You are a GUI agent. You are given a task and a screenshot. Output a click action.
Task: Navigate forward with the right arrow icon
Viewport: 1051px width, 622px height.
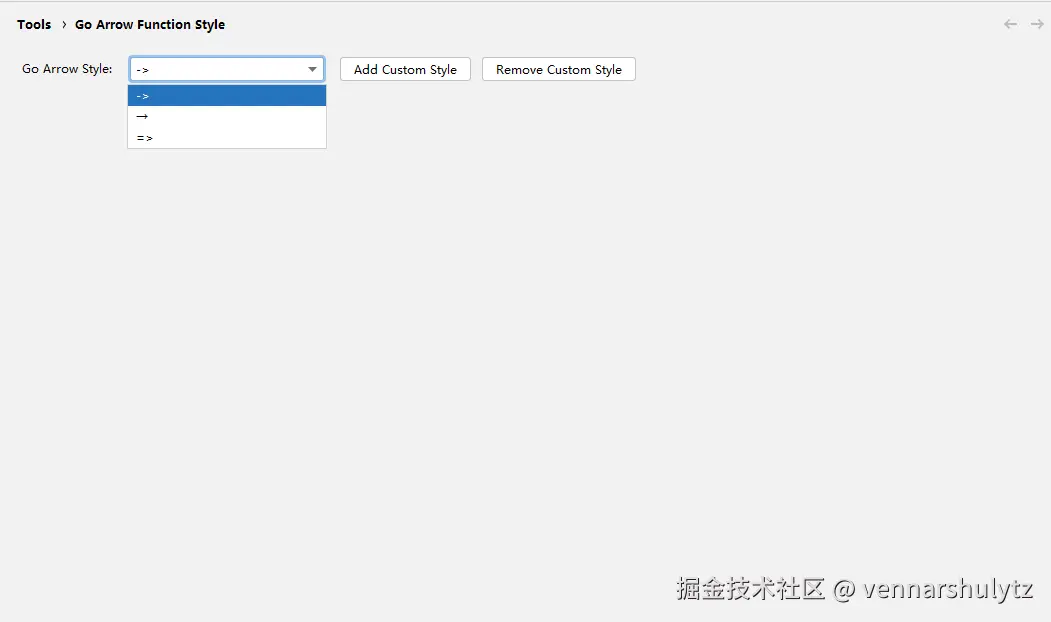point(1037,24)
